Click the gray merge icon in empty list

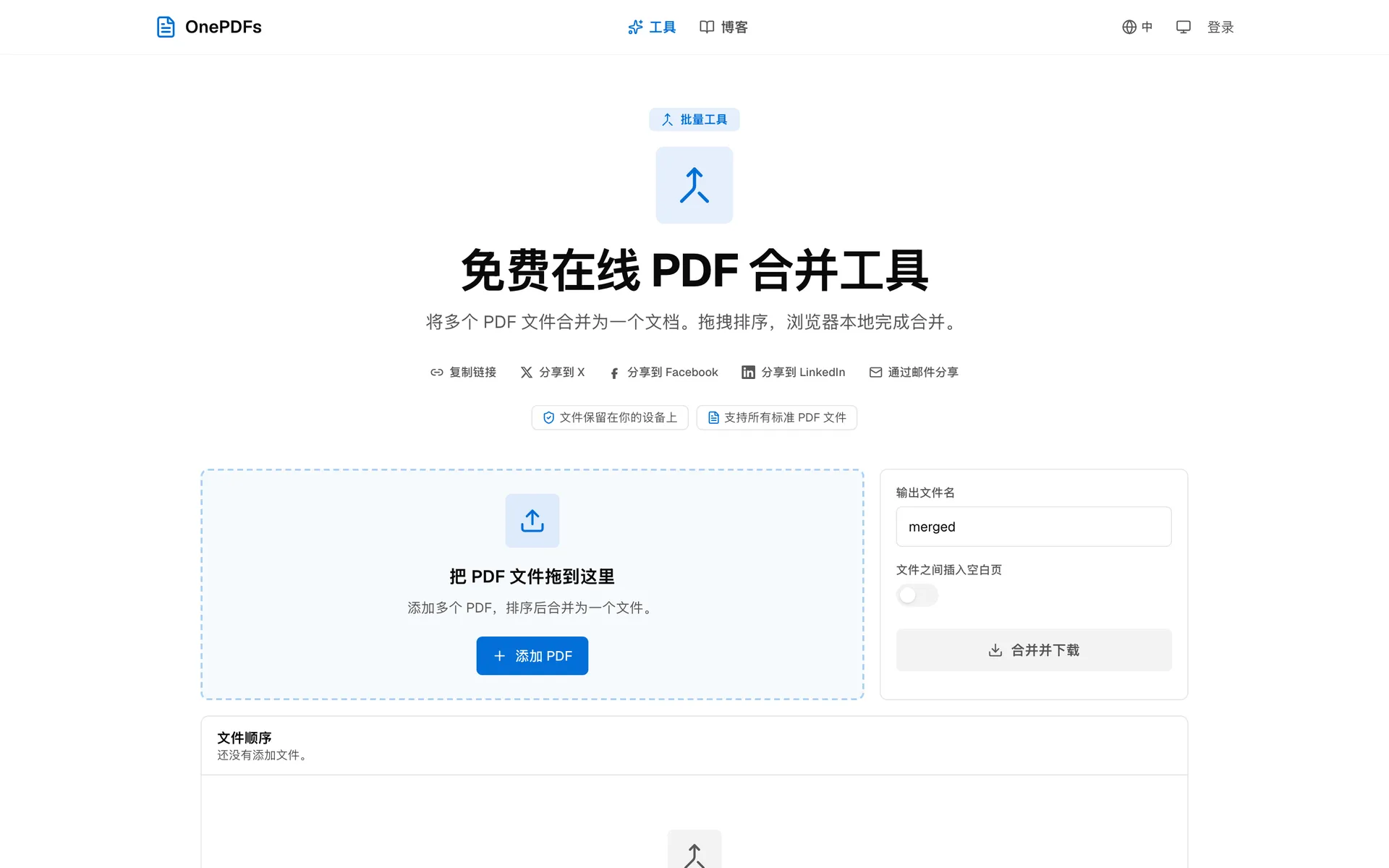coord(694,851)
